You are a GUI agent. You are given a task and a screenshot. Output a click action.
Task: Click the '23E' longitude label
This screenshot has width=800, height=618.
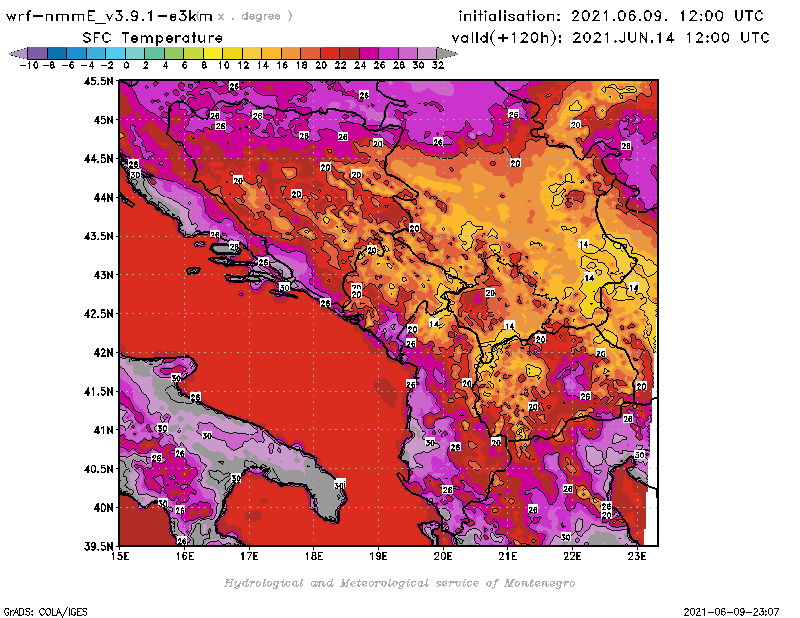click(637, 556)
